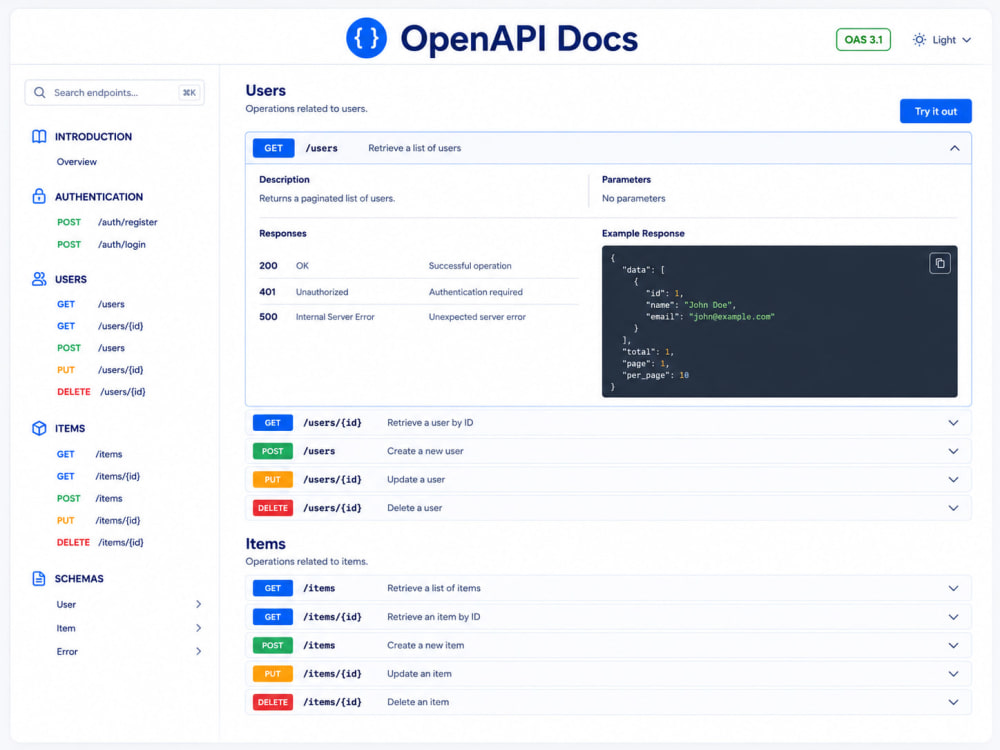This screenshot has width=1000, height=750.
Task: Click the sun theme icon
Action: 919,40
